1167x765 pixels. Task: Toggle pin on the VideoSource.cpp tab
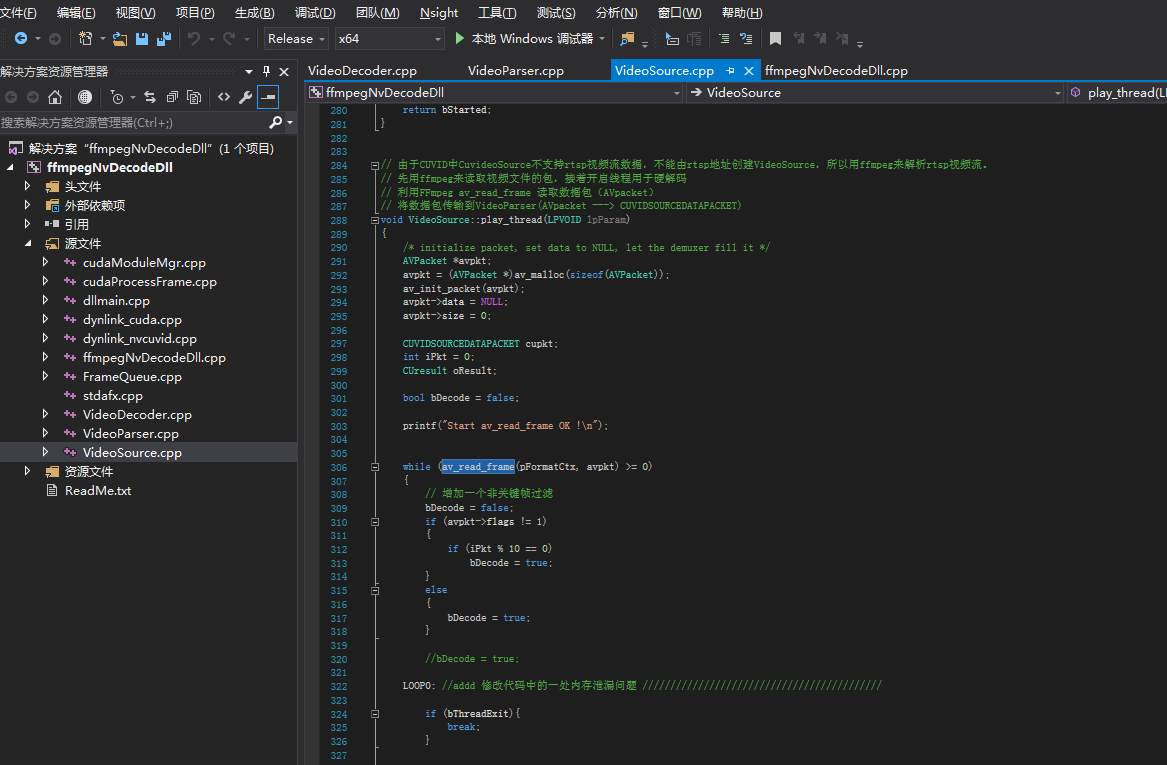(730, 71)
